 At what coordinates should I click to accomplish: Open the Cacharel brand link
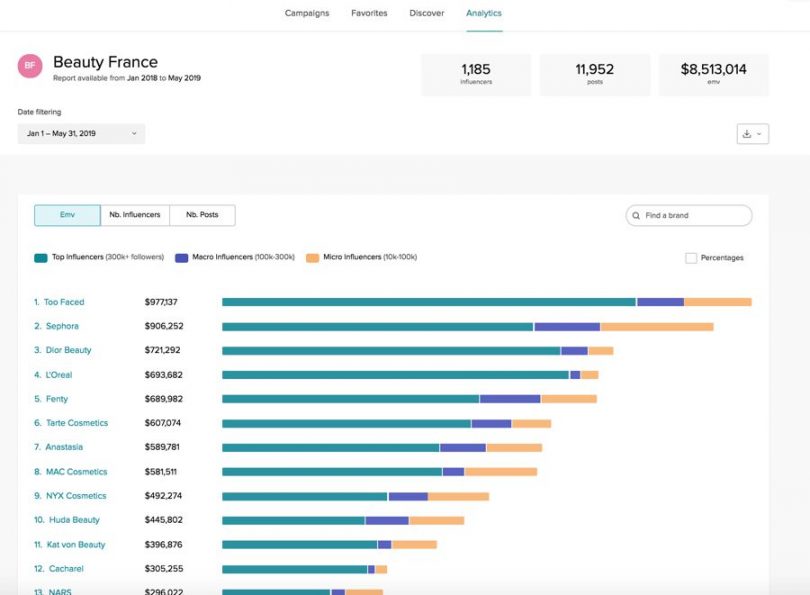66,568
